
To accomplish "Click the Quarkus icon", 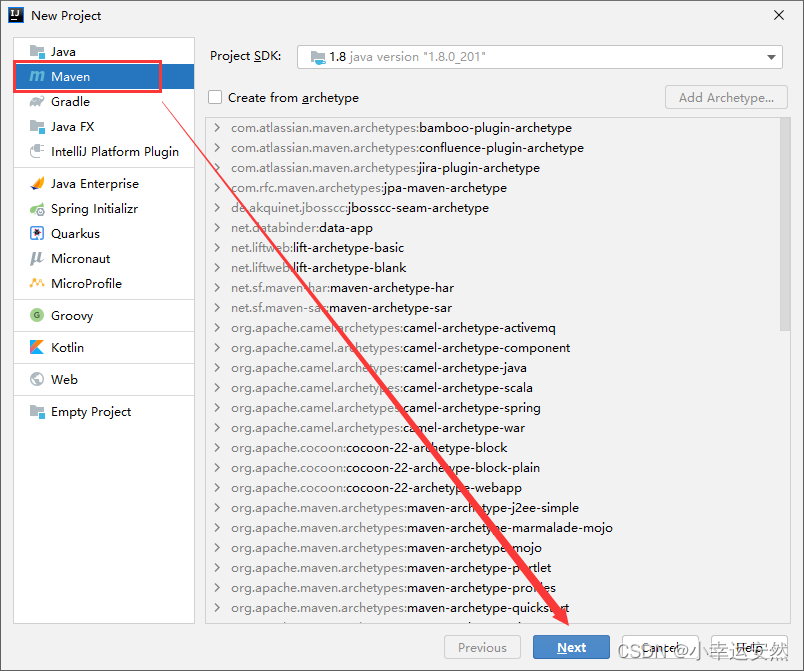I will coord(37,233).
